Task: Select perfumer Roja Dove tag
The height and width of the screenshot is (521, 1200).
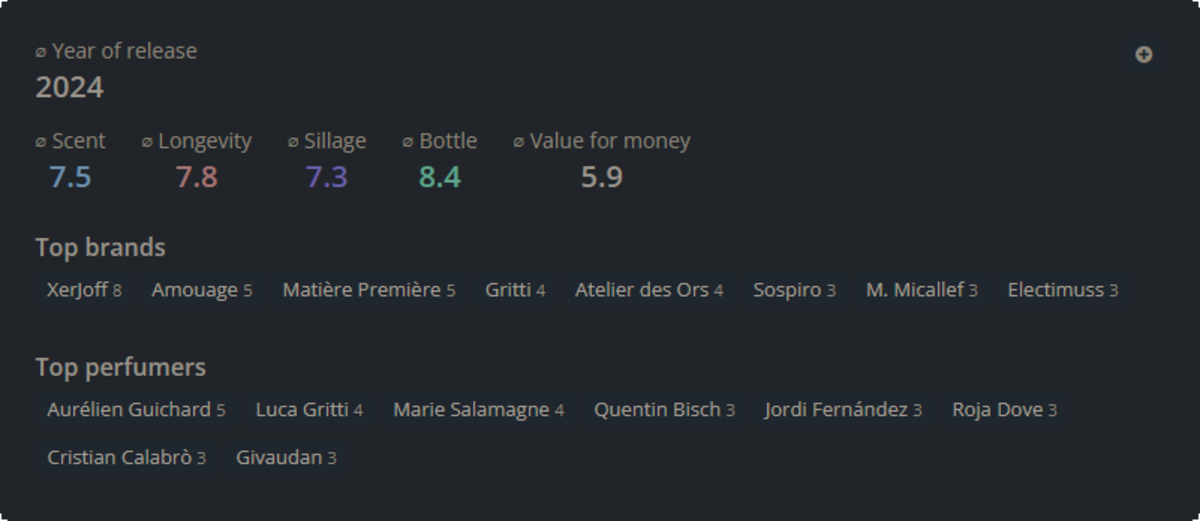Action: pos(1004,410)
